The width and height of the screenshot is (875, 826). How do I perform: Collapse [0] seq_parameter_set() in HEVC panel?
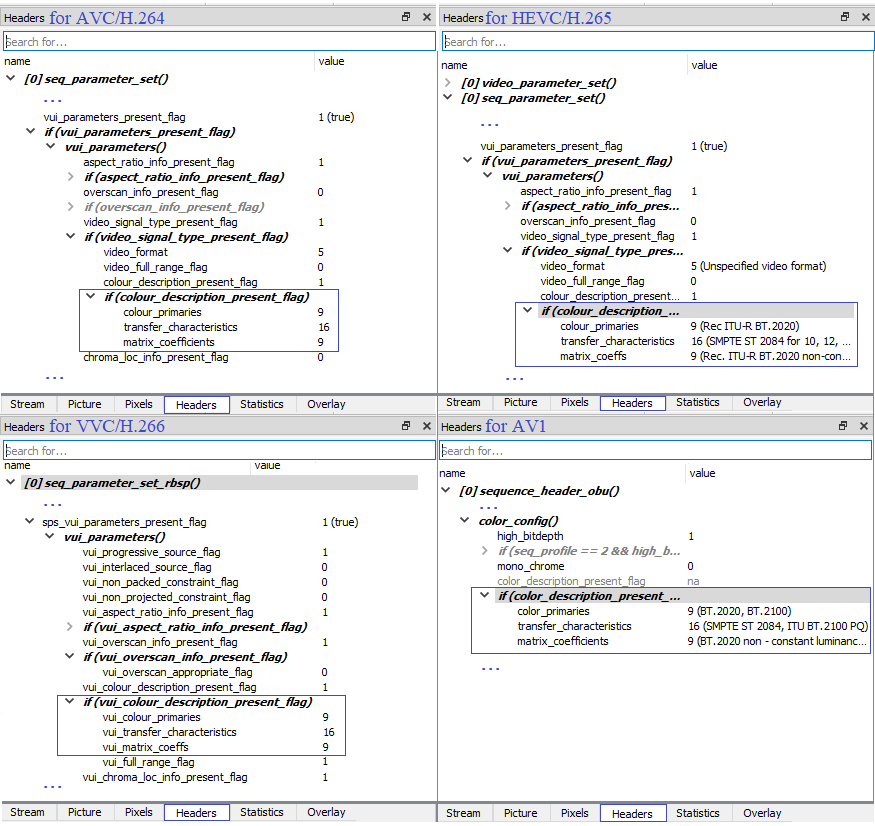point(448,97)
